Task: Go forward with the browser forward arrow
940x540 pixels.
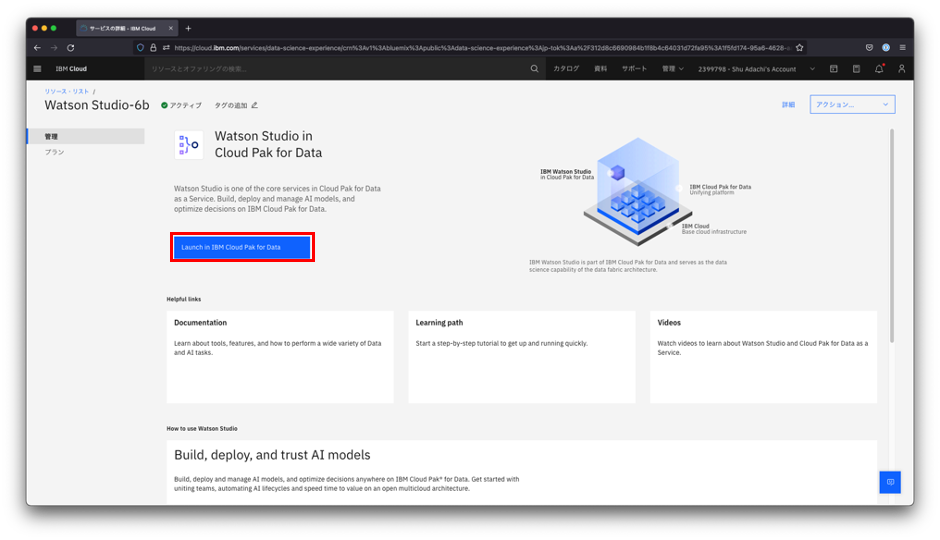Action: click(x=54, y=47)
